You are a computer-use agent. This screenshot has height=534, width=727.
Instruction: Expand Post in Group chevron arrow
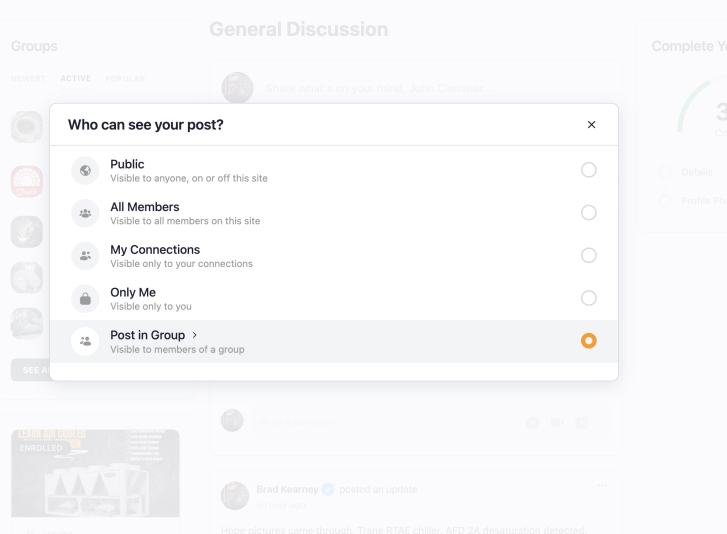pos(195,335)
